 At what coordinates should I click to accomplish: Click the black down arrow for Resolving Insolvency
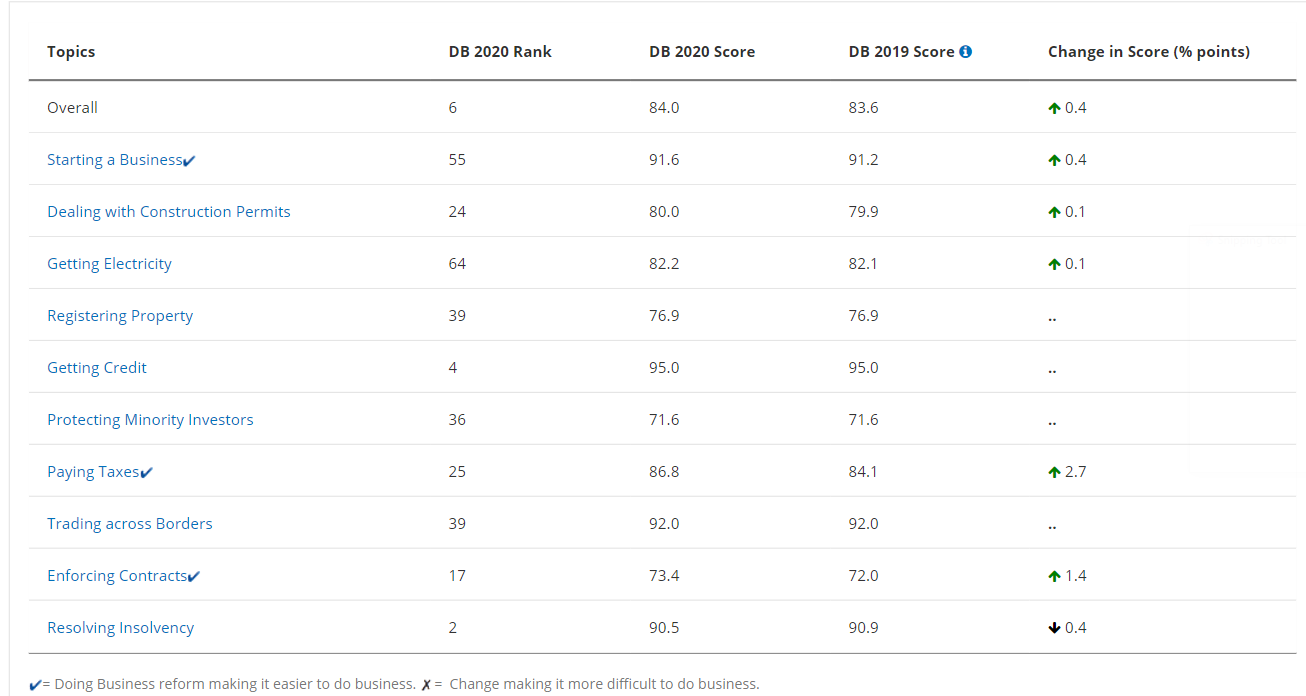[x=1054, y=628]
